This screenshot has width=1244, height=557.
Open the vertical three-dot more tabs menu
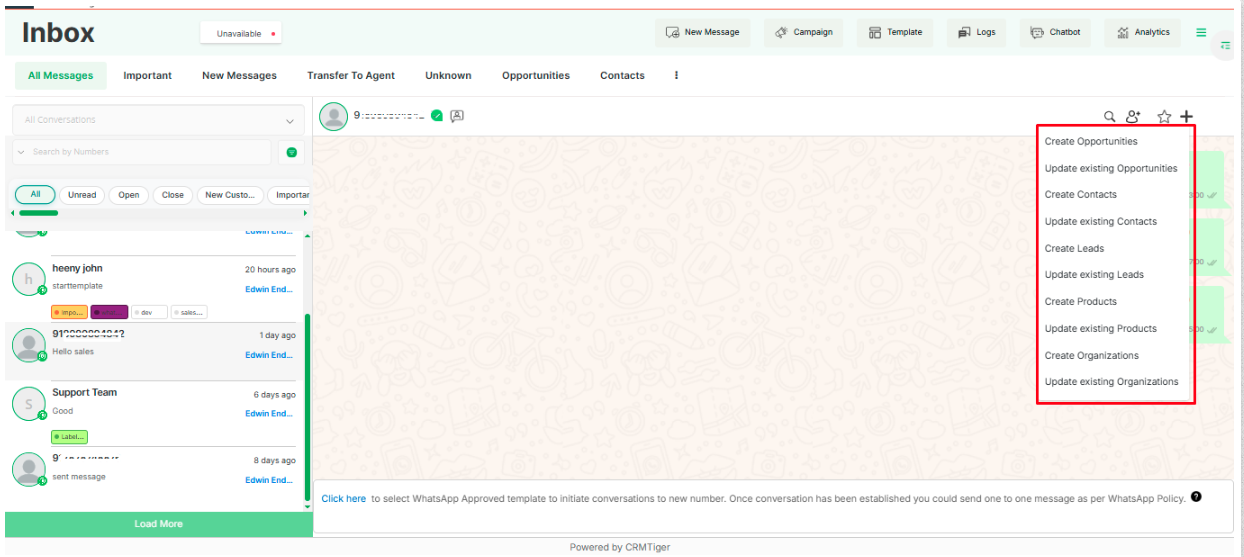tap(677, 75)
